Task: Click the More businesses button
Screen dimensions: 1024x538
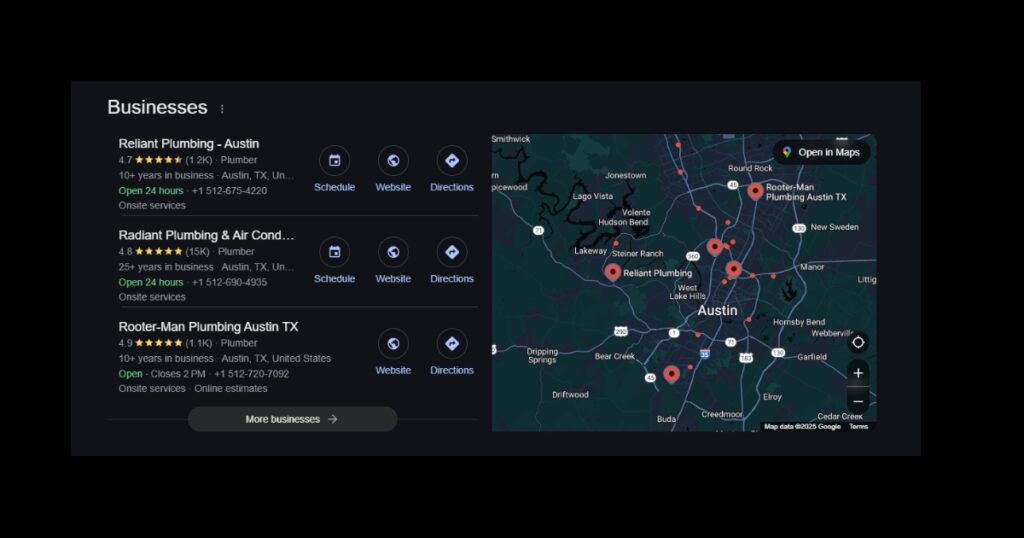Action: click(292, 419)
